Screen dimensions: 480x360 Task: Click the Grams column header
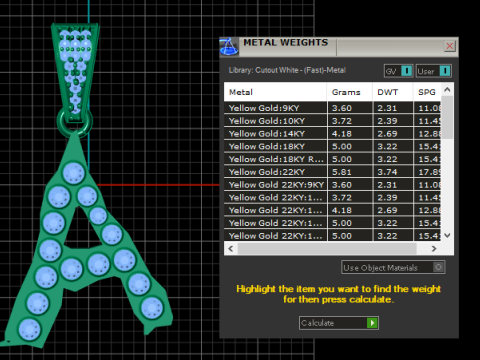(x=349, y=92)
